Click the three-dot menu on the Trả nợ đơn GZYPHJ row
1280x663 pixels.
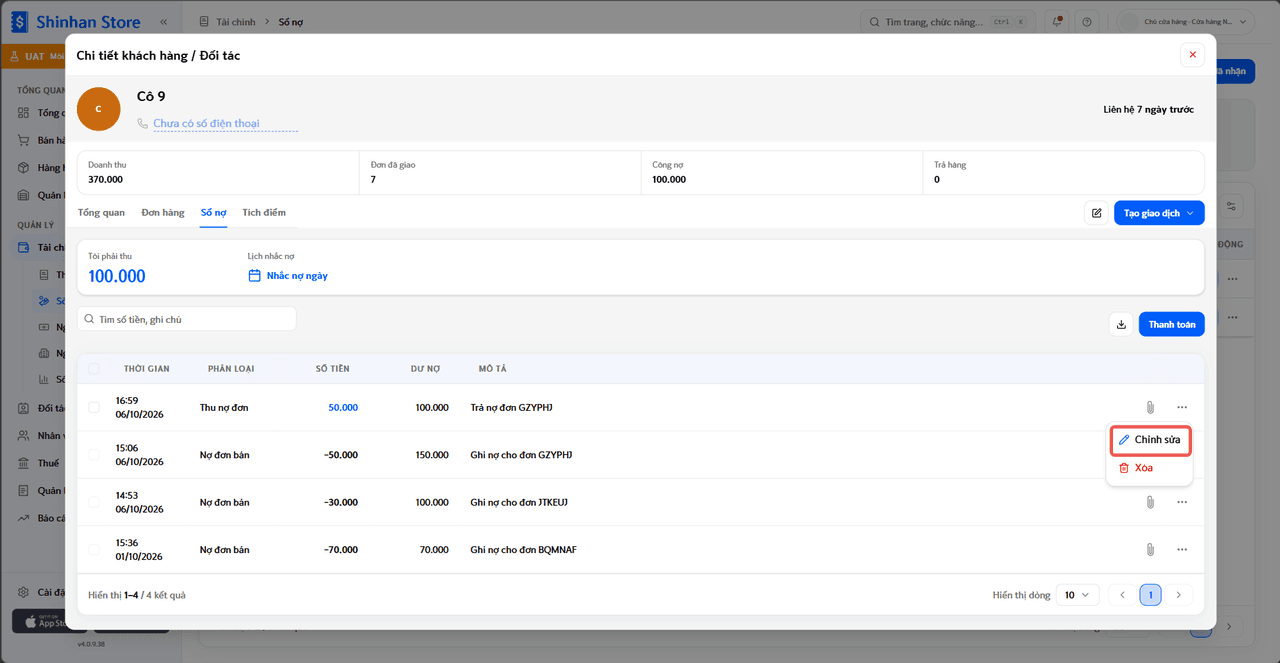coord(1182,407)
